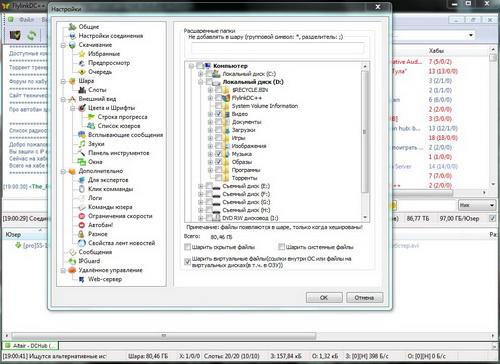Uncheck the Видео folder checkbox
The width and height of the screenshot is (500, 364).
[219, 114]
